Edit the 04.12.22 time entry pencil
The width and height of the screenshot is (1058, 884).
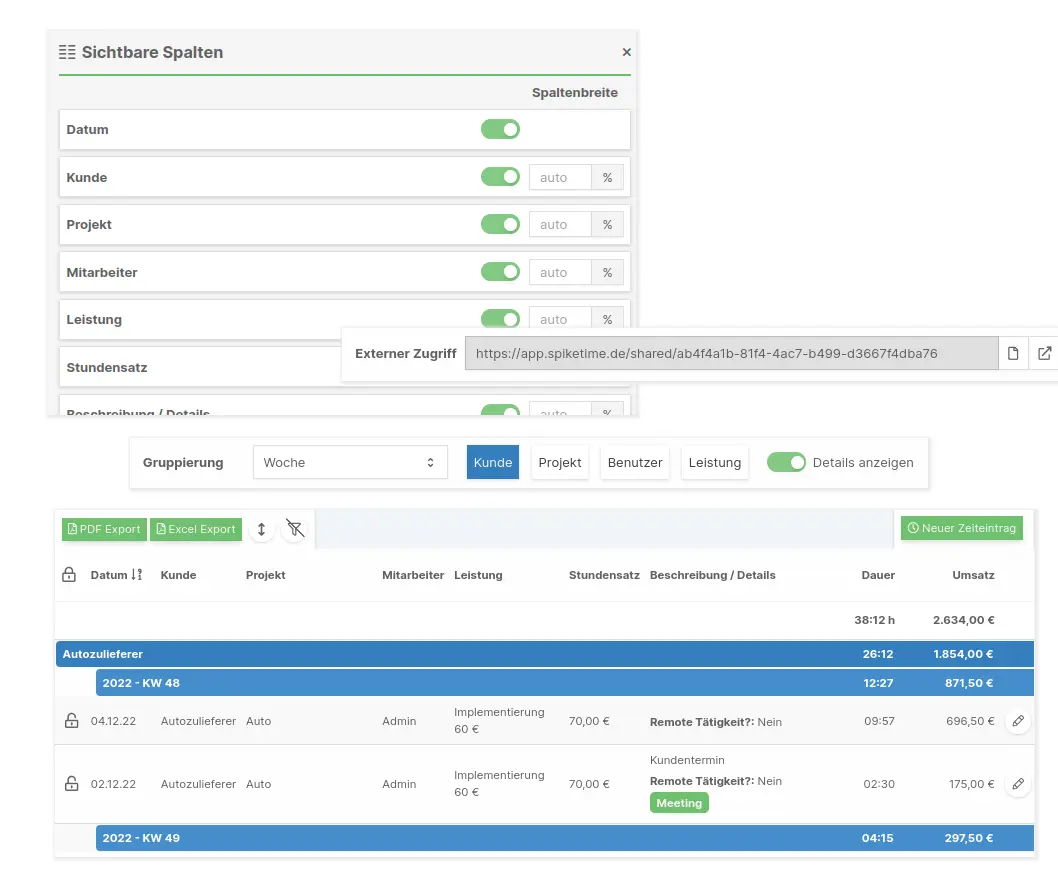click(x=1018, y=721)
